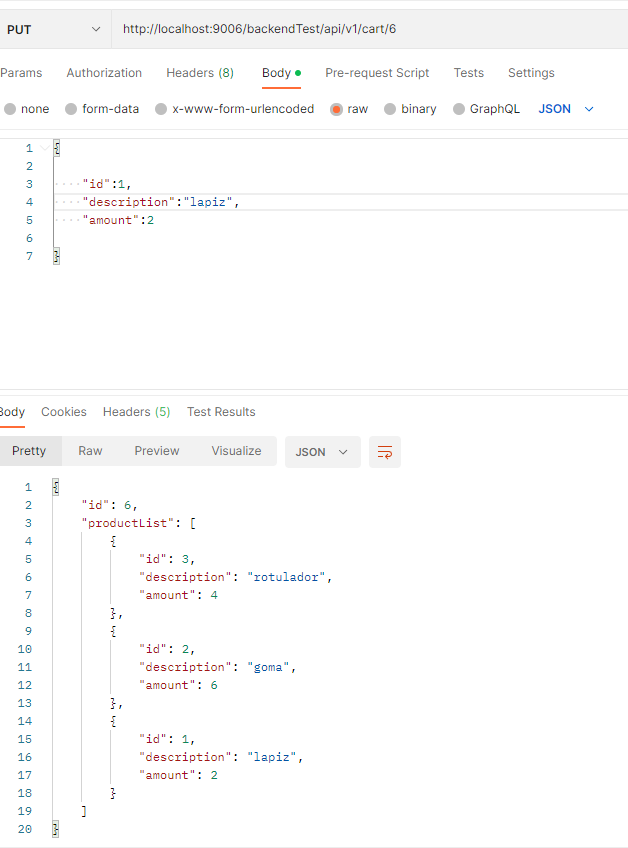Open the PUT HTTP method dropdown
The image size is (628, 848).
pyautogui.click(x=54, y=29)
